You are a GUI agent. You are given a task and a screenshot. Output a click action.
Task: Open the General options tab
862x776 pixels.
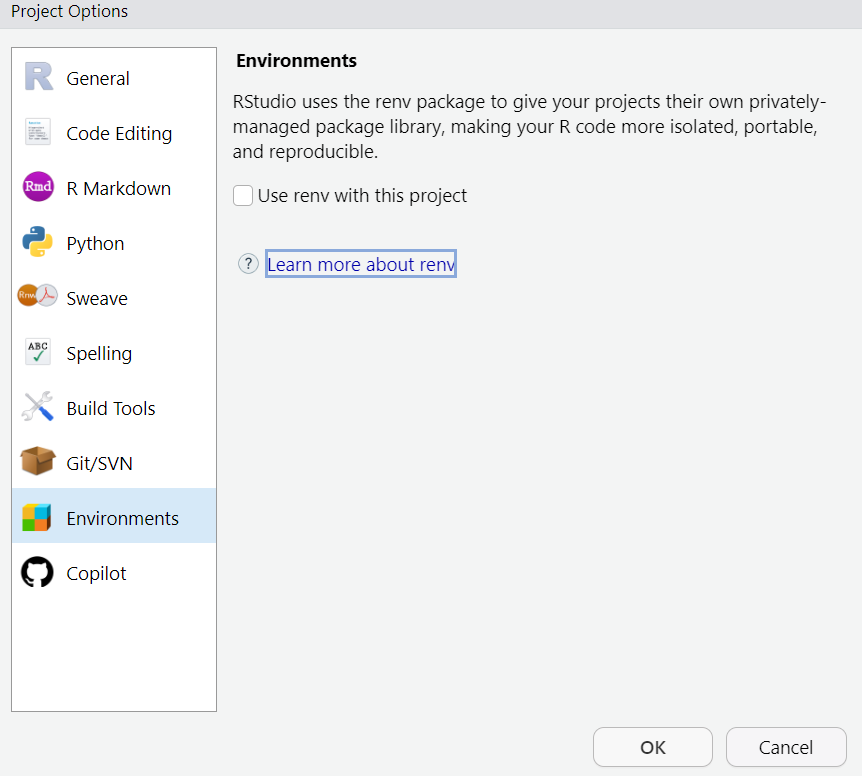tap(98, 78)
